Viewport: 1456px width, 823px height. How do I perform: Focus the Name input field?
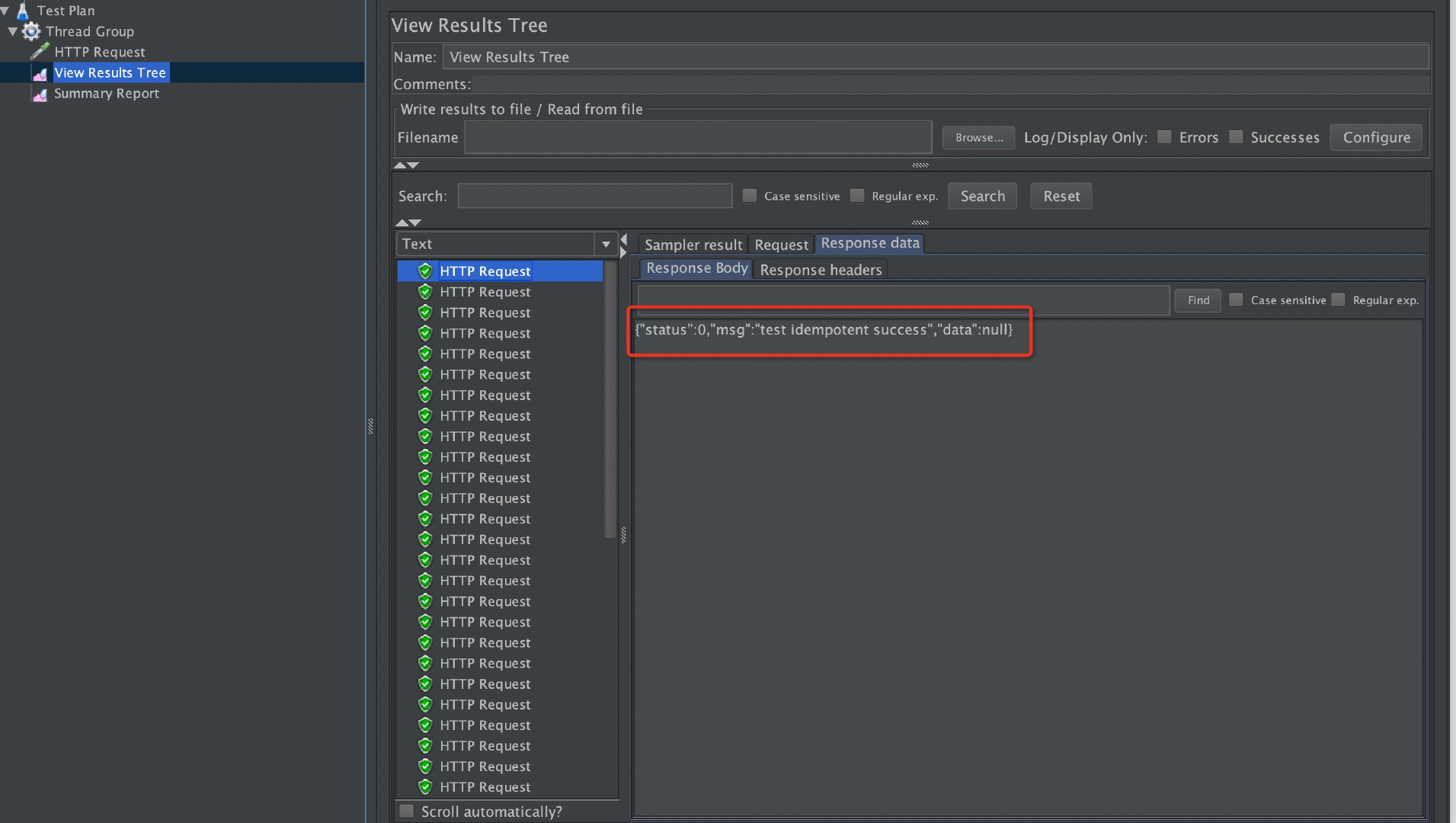pyautogui.click(x=936, y=57)
